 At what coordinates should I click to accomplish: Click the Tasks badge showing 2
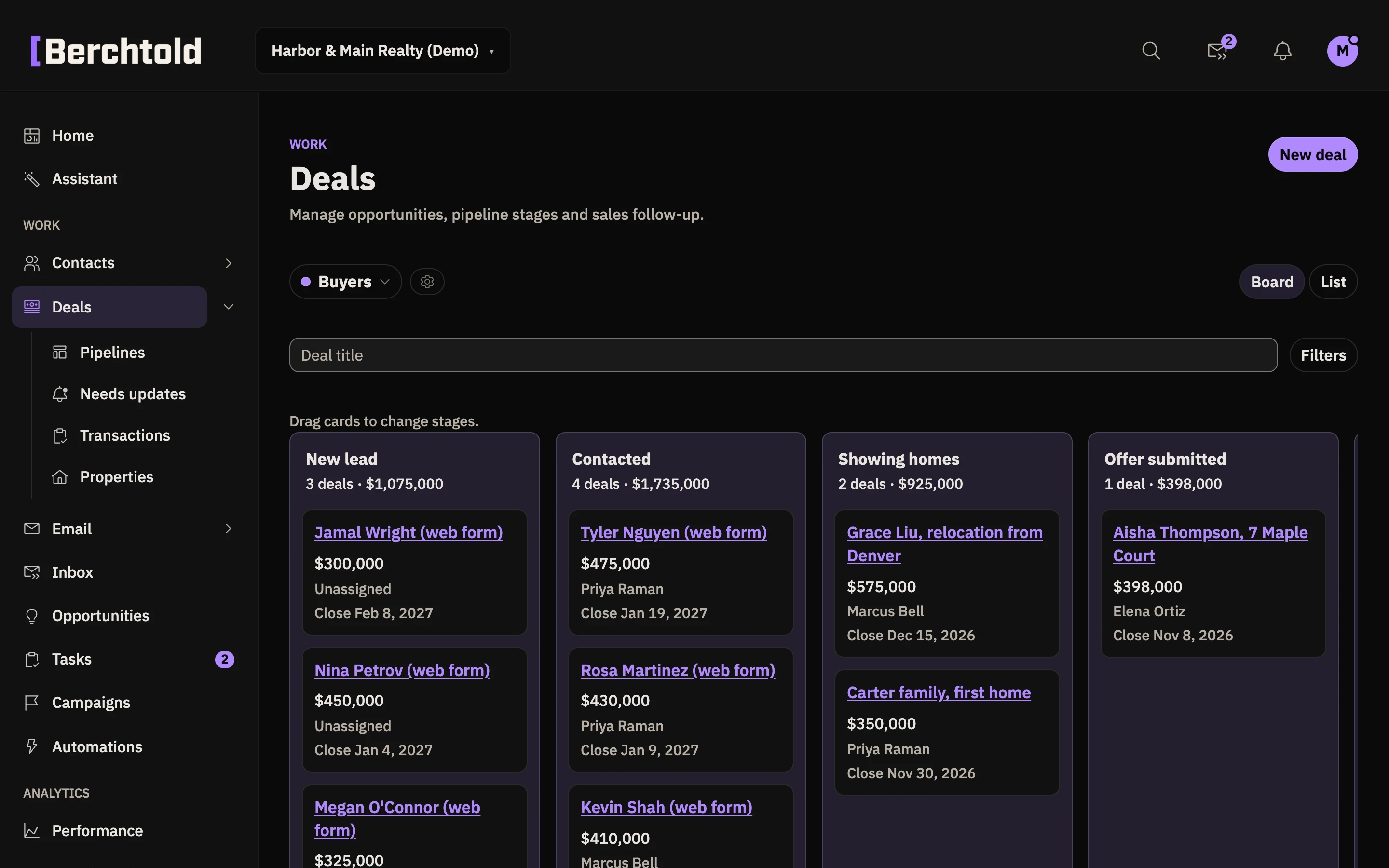tap(224, 660)
